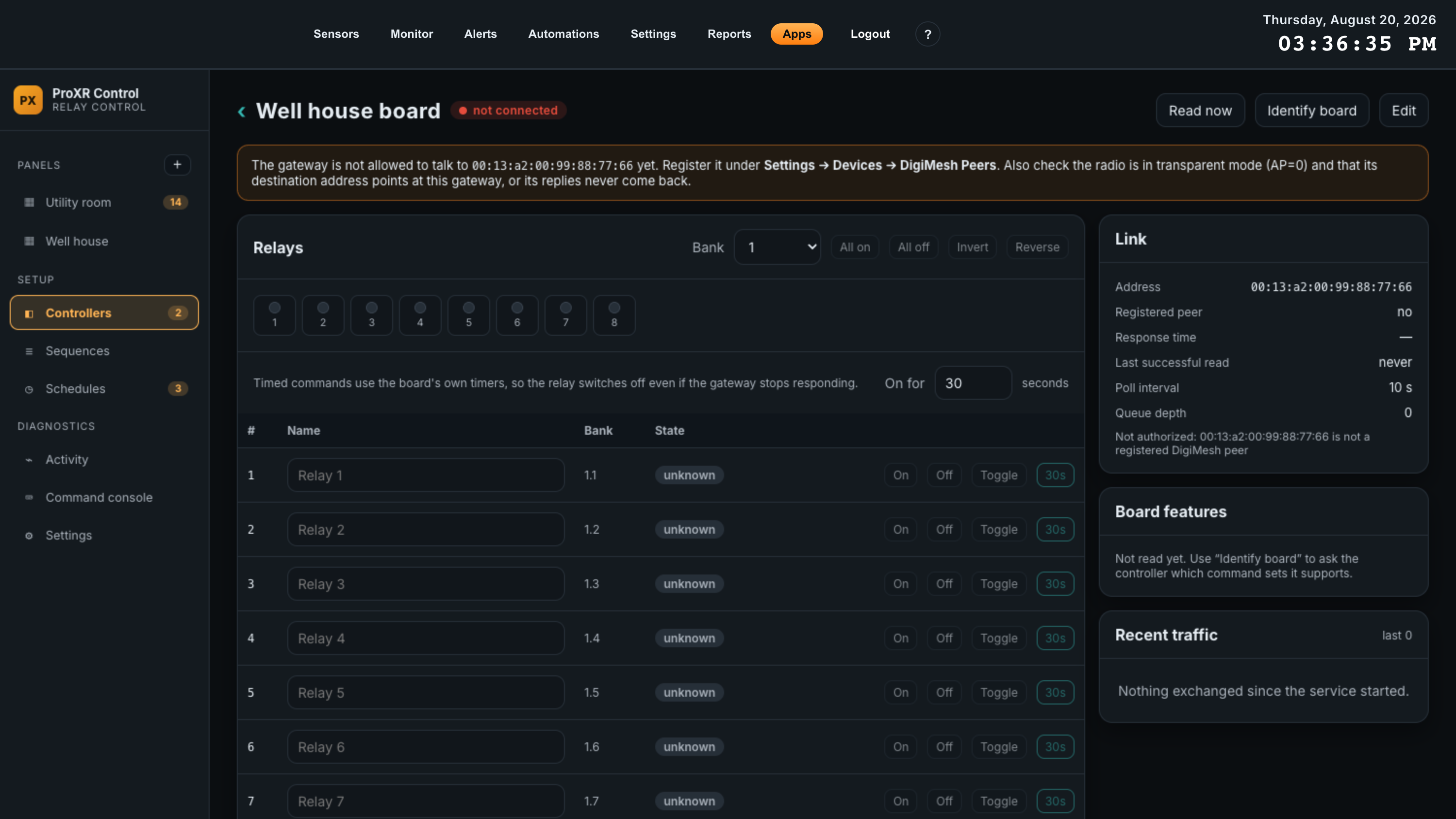Open the Reports tab
This screenshot has width=1456, height=819.
(729, 34)
